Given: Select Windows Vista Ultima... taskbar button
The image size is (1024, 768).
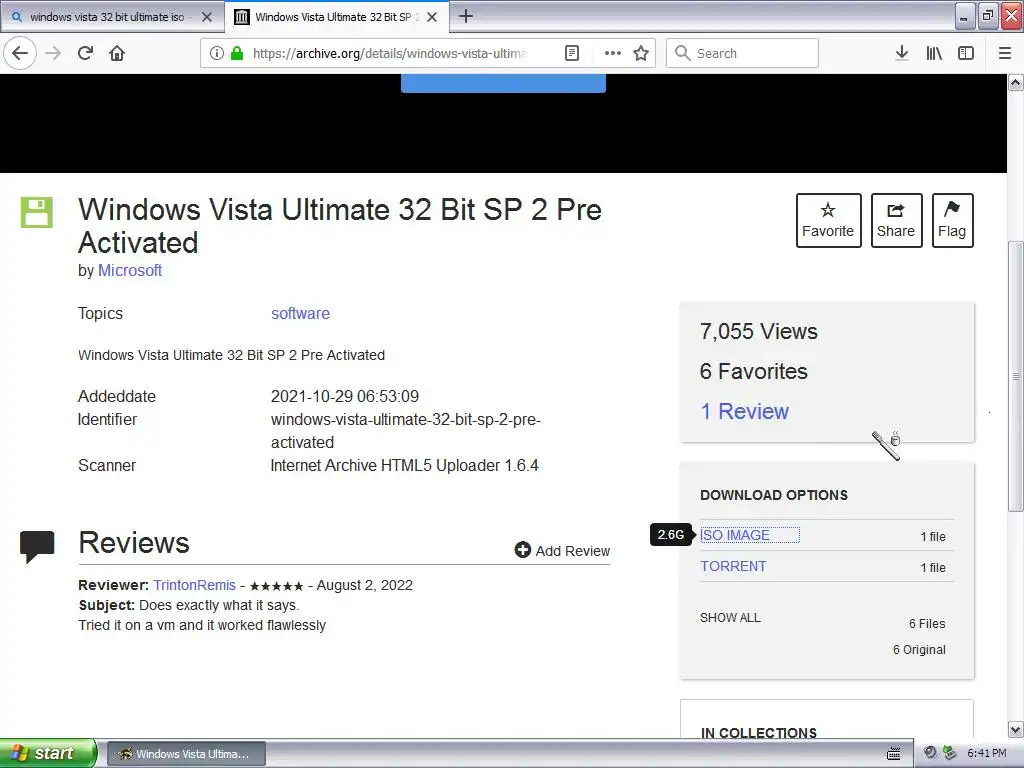Looking at the screenshot, I should pyautogui.click(x=186, y=754).
